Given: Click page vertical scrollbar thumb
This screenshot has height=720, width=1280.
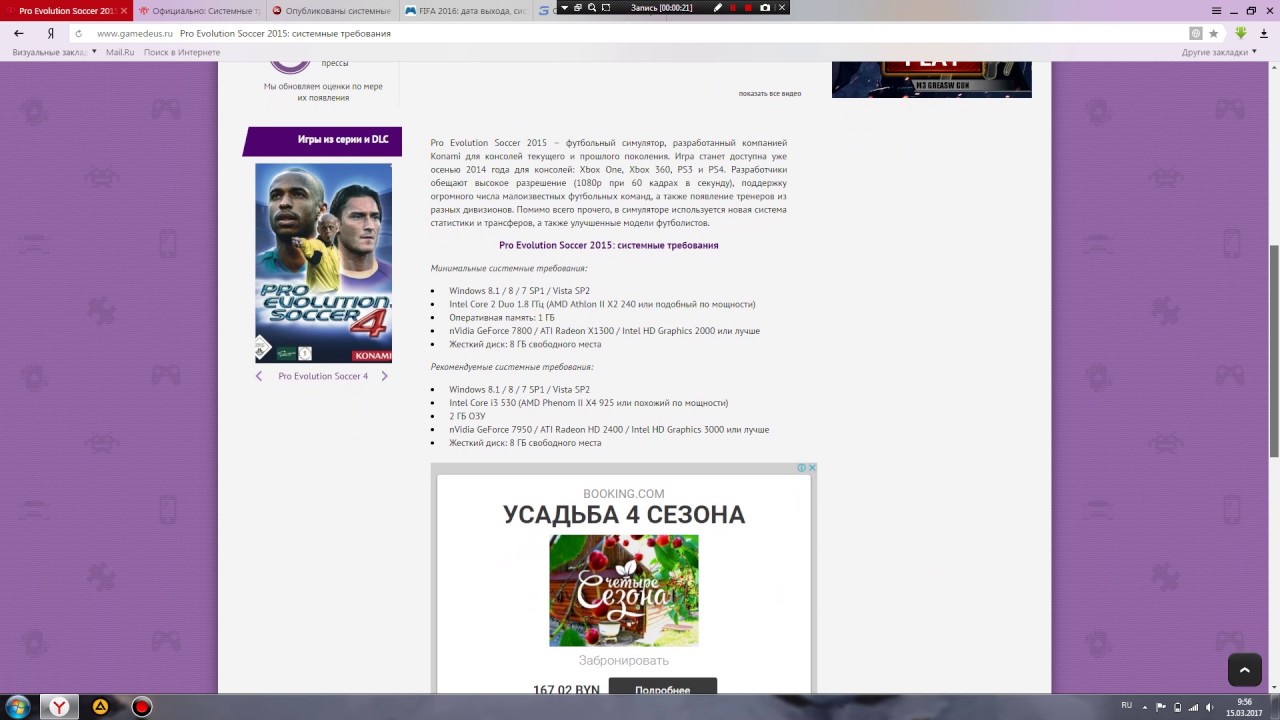Looking at the screenshot, I should (1274, 350).
